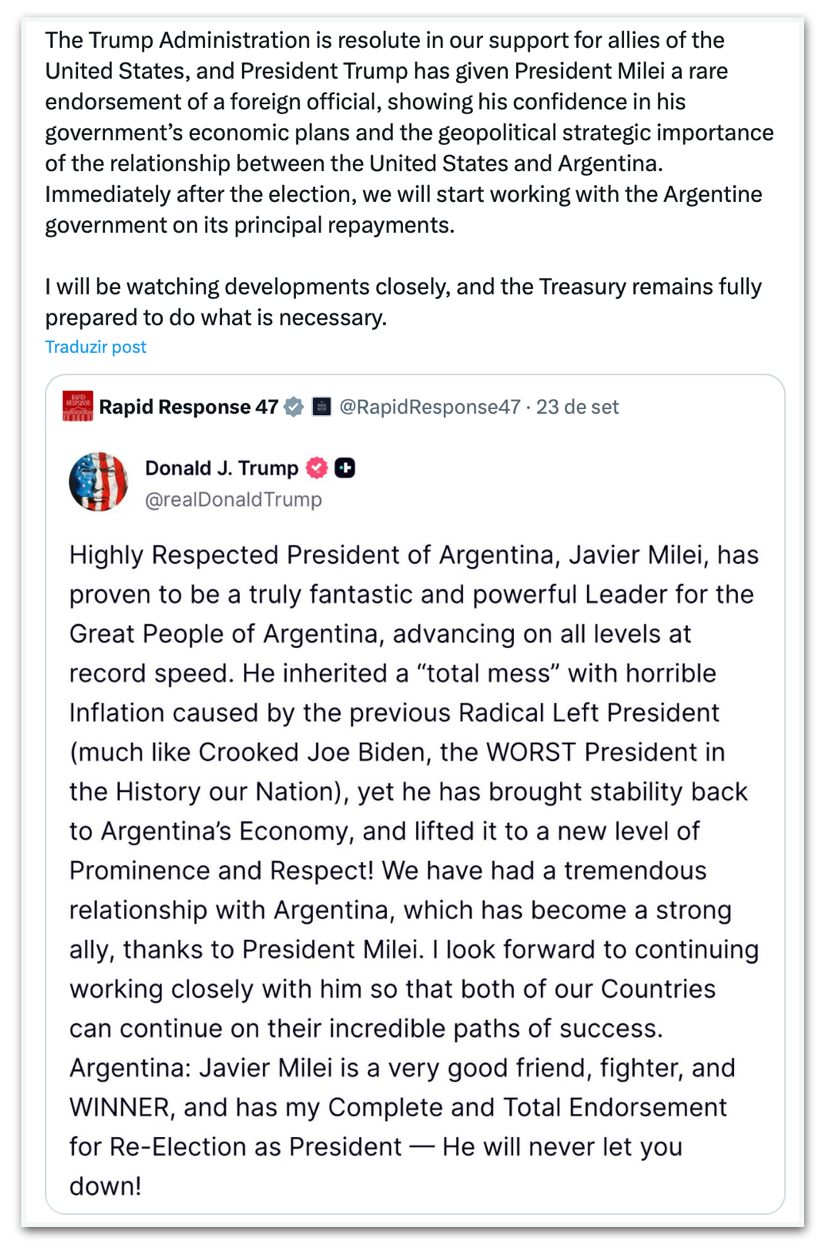The width and height of the screenshot is (826, 1246).
Task: Click the @RapidResponse47 handle
Action: tap(431, 407)
